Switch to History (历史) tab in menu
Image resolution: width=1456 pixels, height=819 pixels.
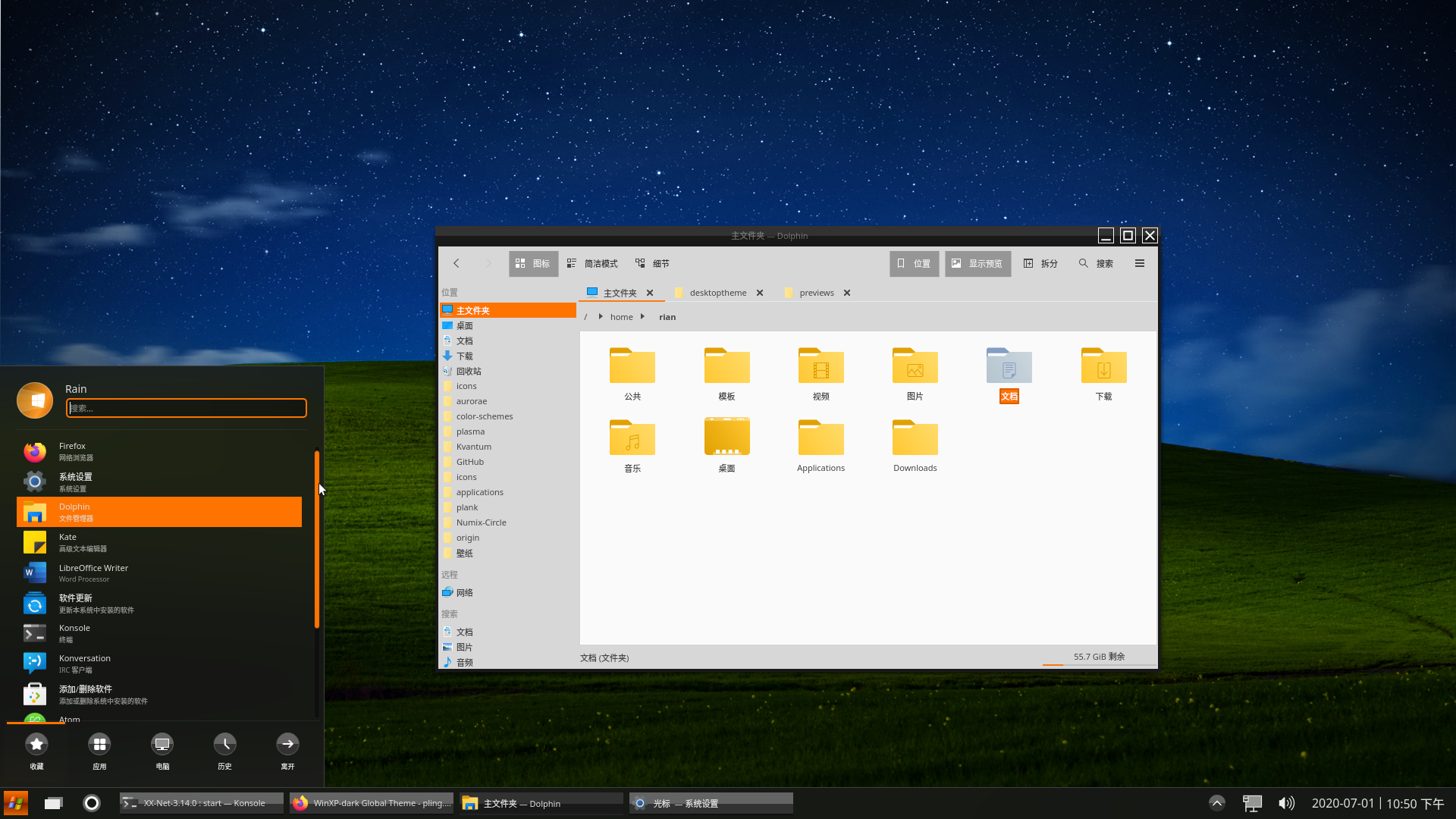coord(224,751)
